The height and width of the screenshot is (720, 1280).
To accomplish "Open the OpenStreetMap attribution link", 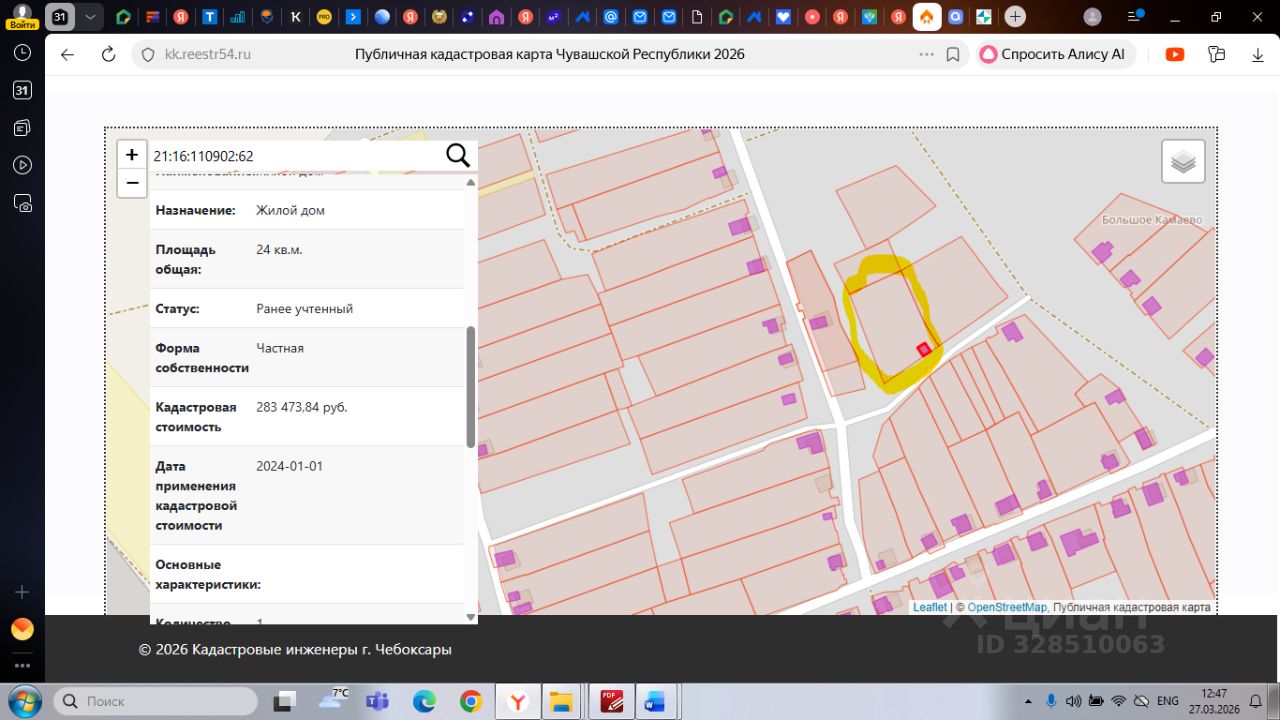I will coord(1007,607).
